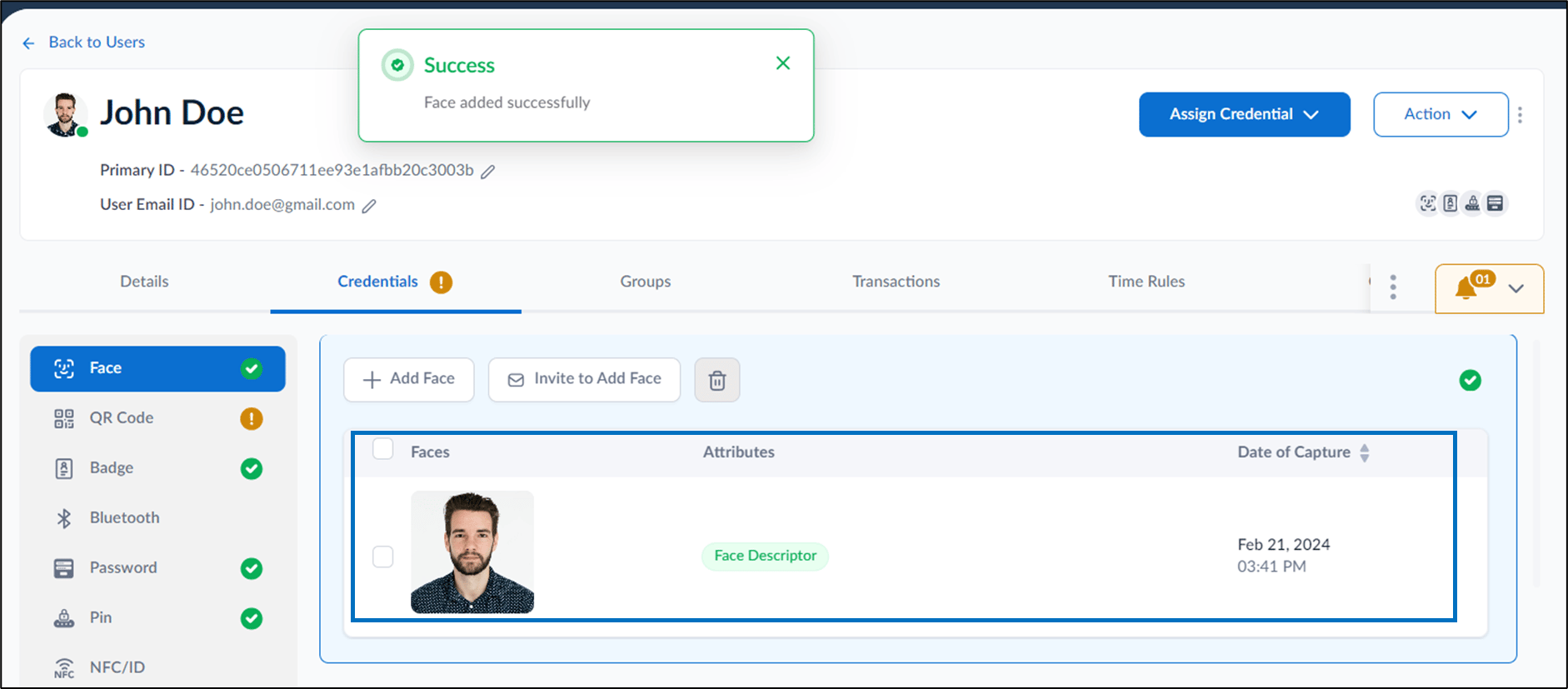Open the Time Rules tab
This screenshot has height=689, width=1568.
1146,282
